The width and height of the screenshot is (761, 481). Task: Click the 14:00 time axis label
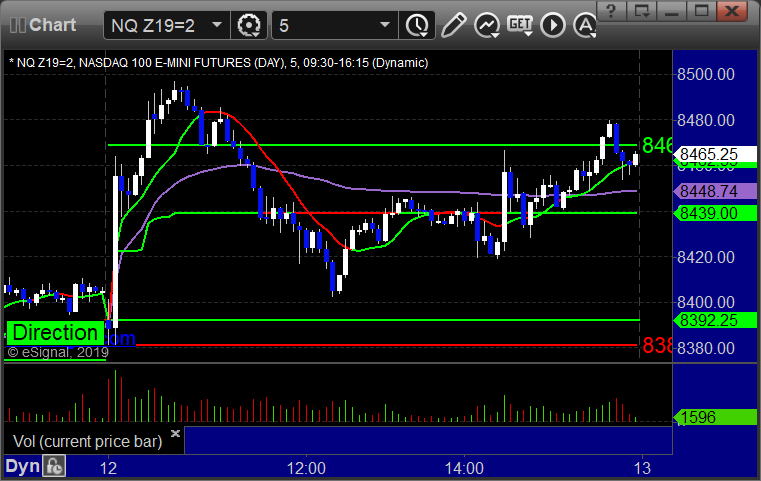coord(464,468)
